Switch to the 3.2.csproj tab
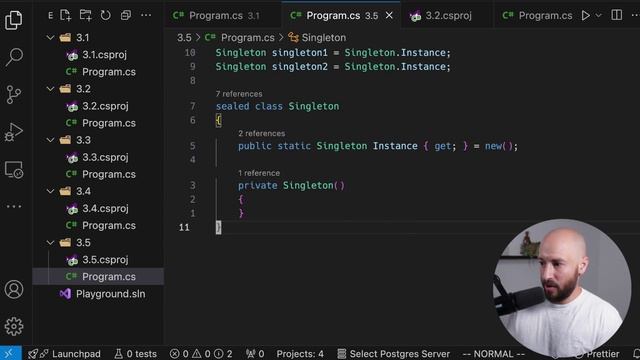The width and height of the screenshot is (640, 360). 447,16
